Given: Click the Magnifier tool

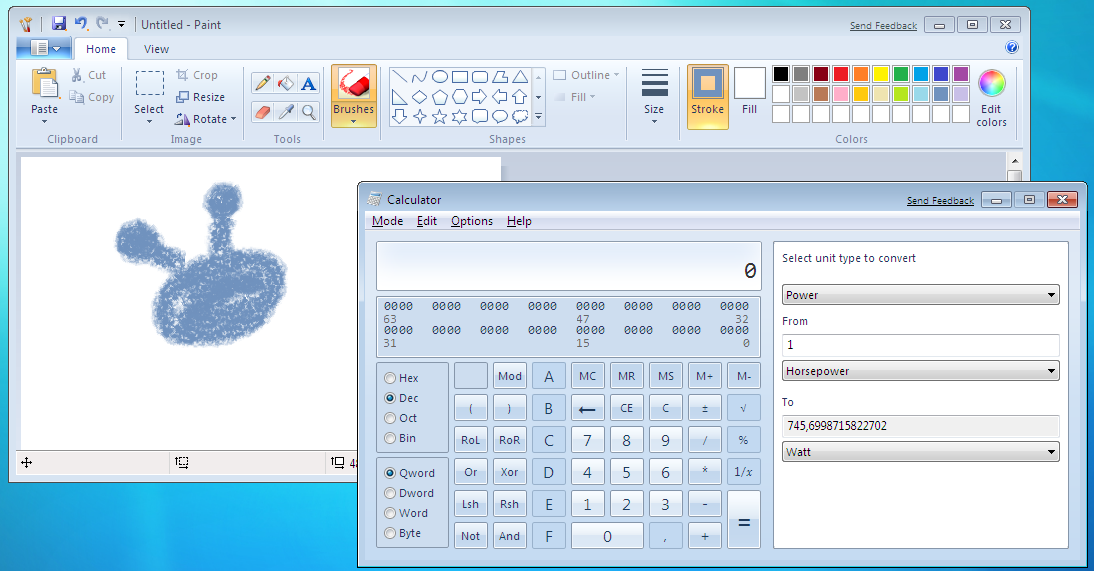Looking at the screenshot, I should tap(309, 112).
